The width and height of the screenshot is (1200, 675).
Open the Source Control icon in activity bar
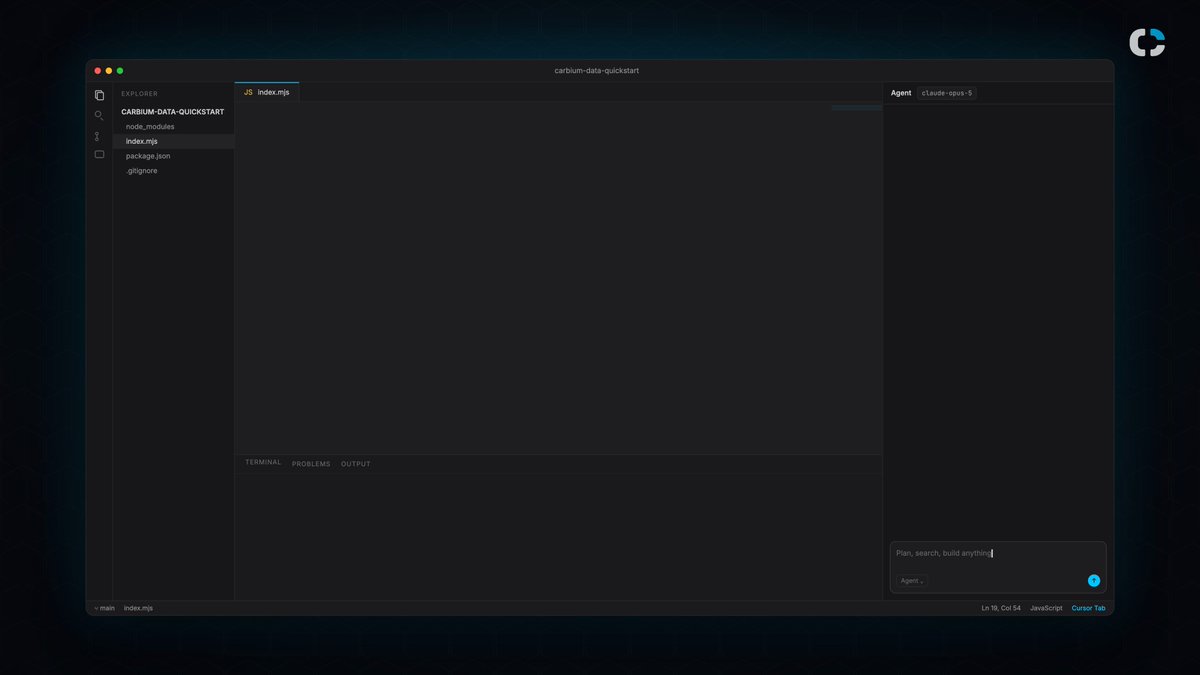pyautogui.click(x=97, y=136)
